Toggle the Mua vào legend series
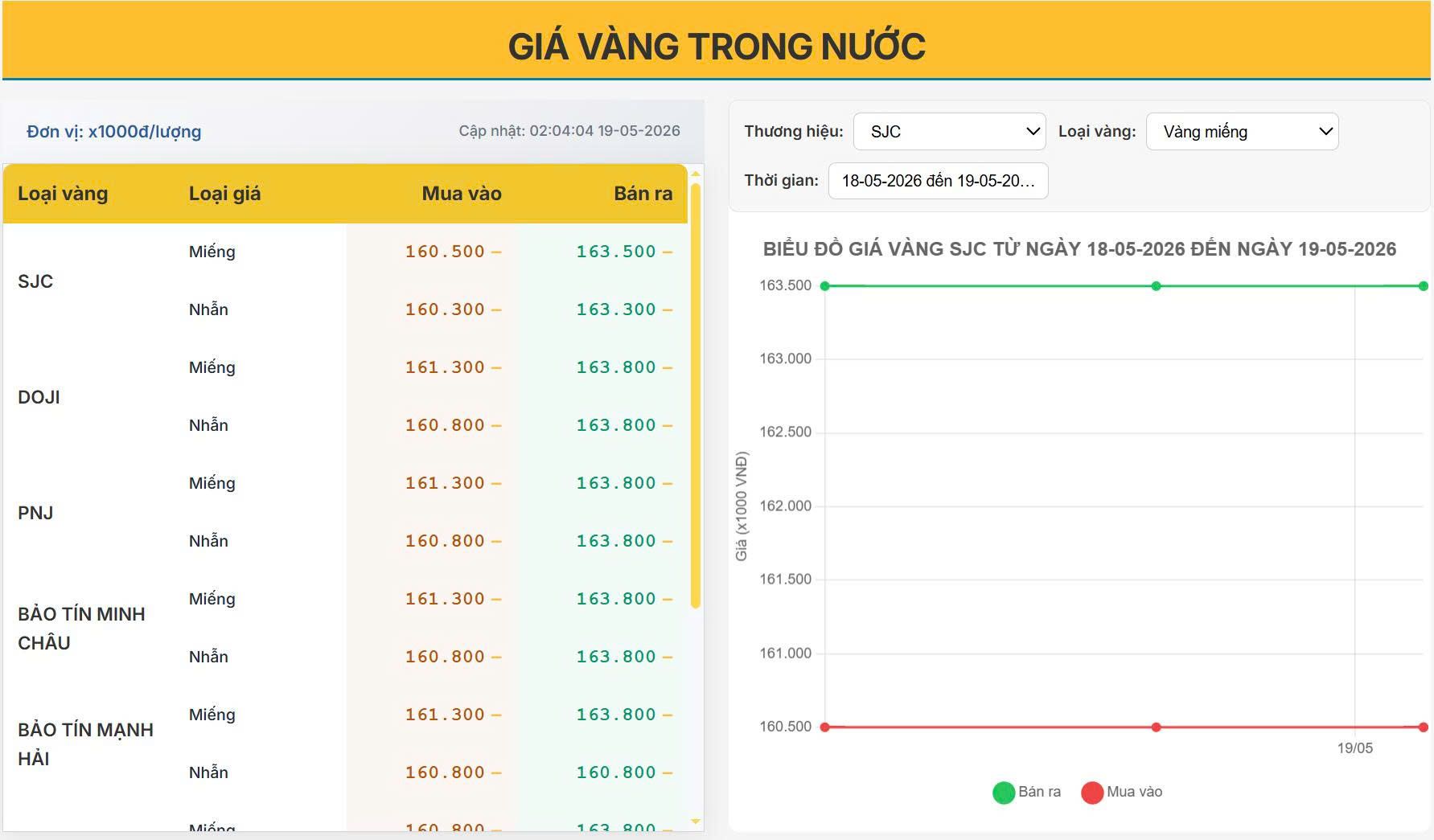Image resolution: width=1434 pixels, height=840 pixels. point(1122,793)
